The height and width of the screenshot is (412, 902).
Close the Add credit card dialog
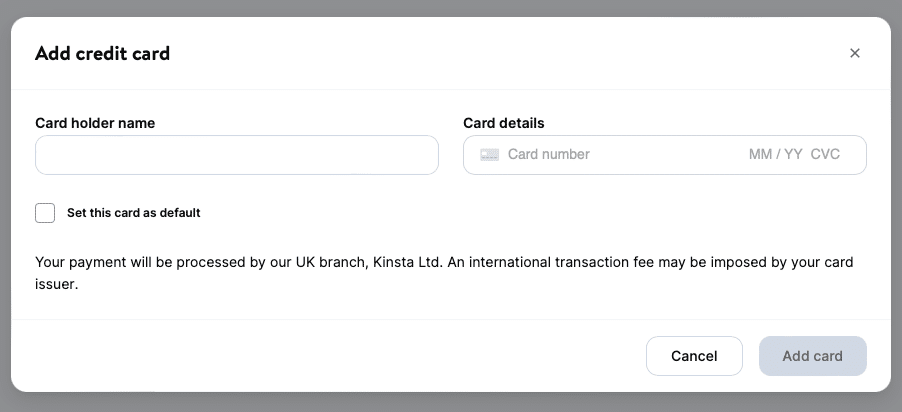855,53
